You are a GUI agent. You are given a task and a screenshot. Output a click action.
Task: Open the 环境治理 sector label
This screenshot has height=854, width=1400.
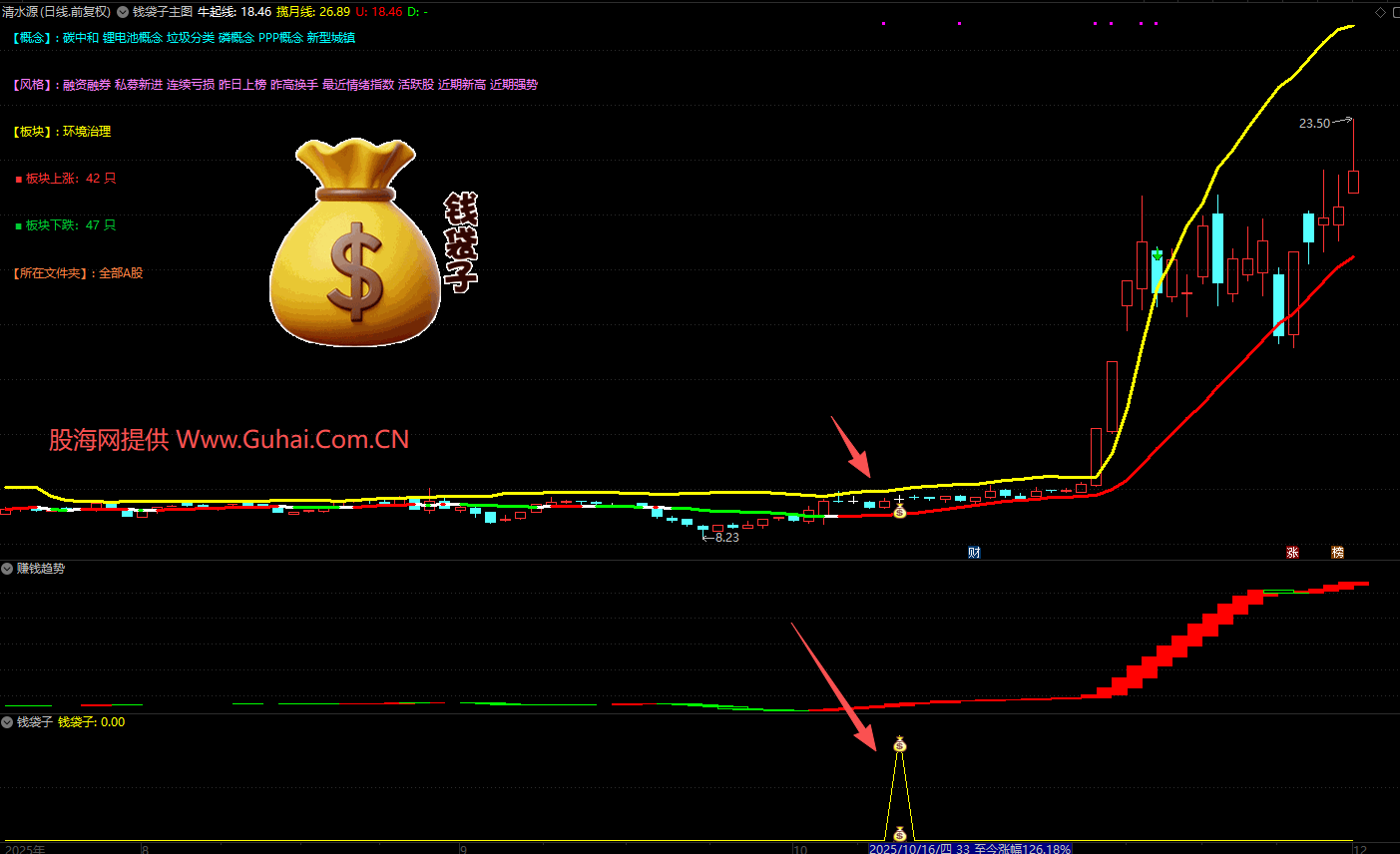pos(87,132)
